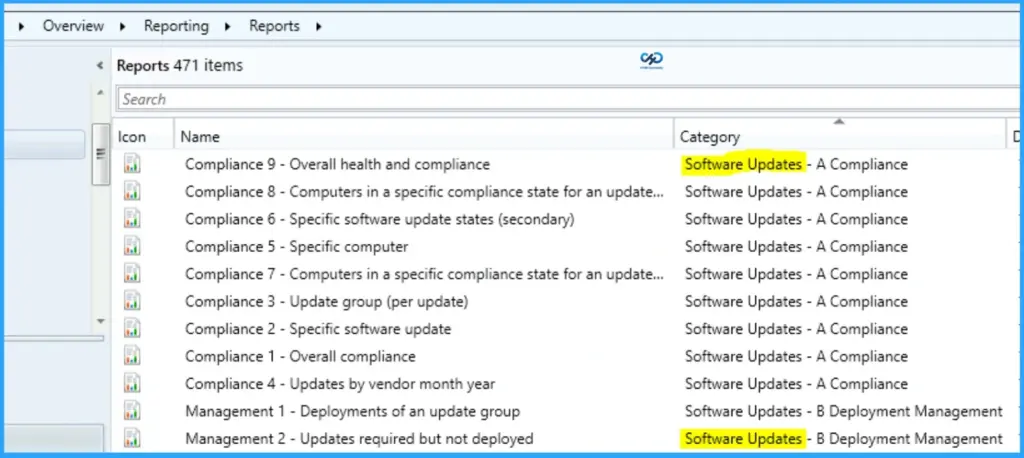Click report icon for Management 2 row
The image size is (1024, 458).
pyautogui.click(x=132, y=438)
